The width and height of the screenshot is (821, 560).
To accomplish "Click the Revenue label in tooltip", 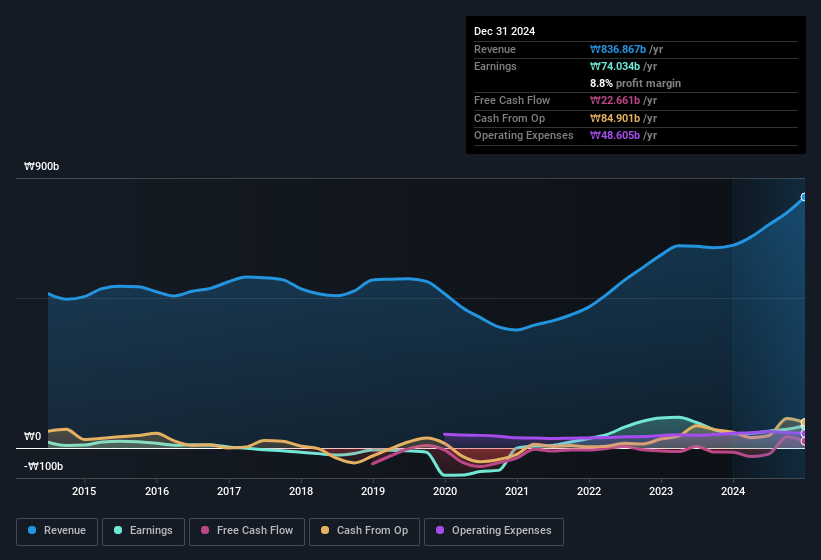I will [495, 49].
